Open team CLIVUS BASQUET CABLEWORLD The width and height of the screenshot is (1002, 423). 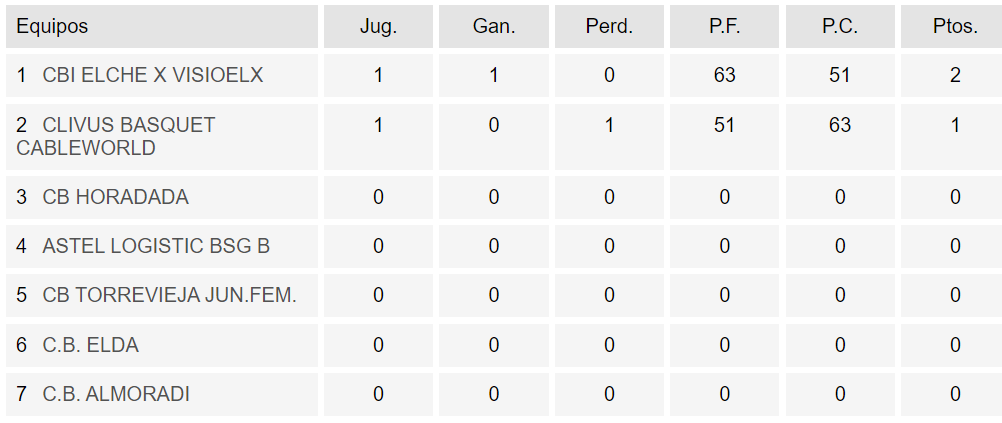click(116, 136)
